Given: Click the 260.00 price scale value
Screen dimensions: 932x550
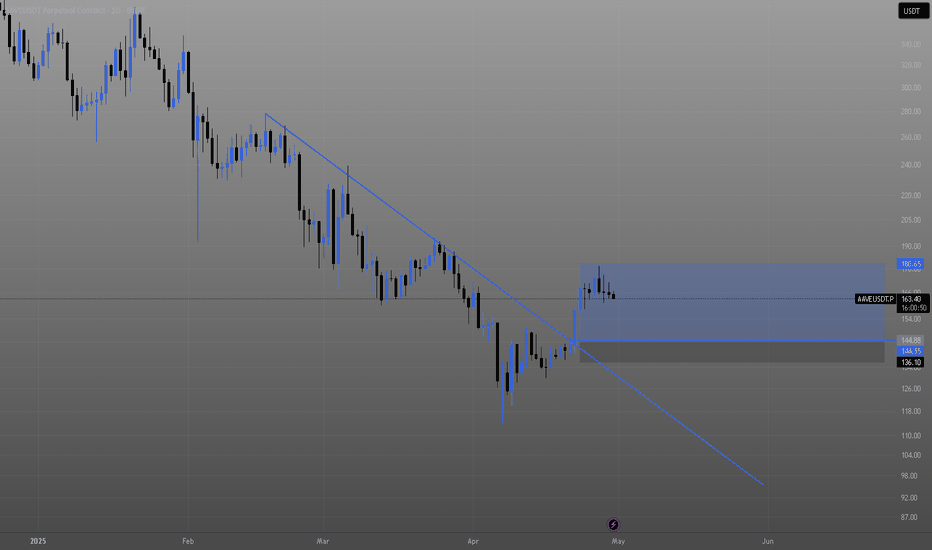Looking at the screenshot, I should pyautogui.click(x=911, y=137).
